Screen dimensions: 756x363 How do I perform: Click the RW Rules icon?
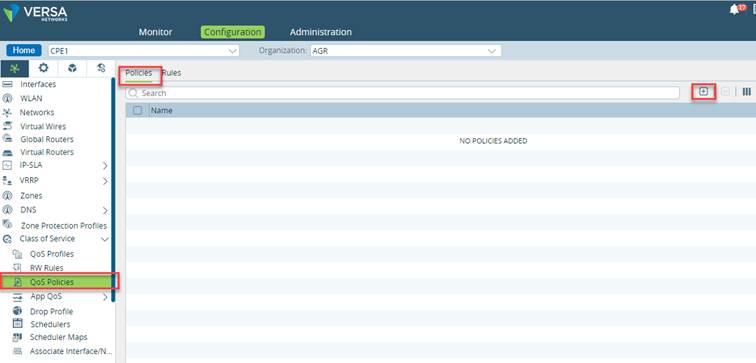[17, 268]
